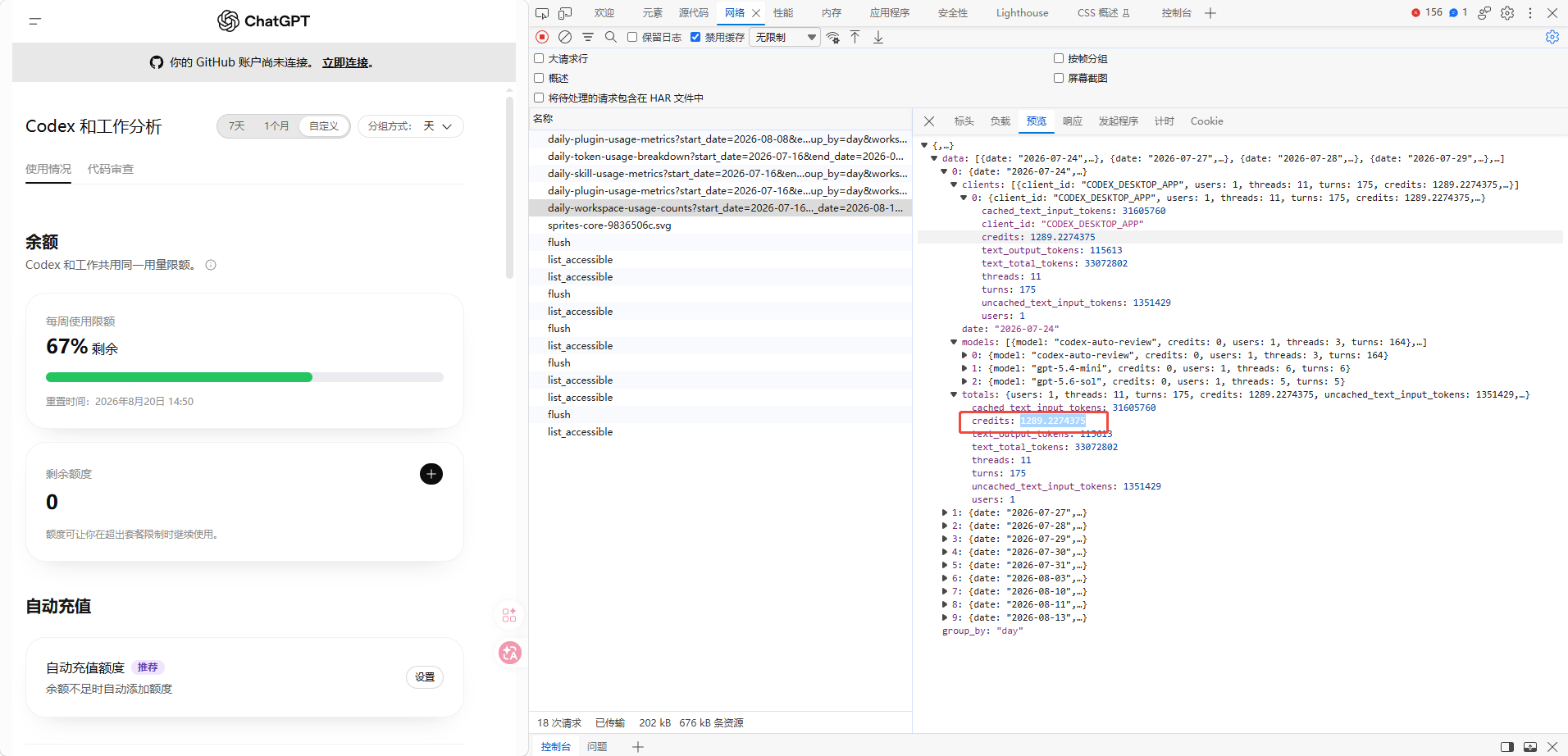This screenshot has width=1568, height=756.
Task: Select the 7天 time range
Action: (x=236, y=126)
